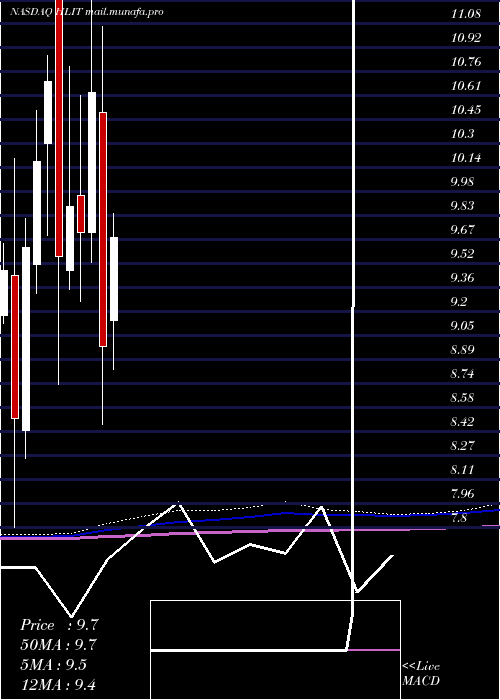Viewport: 500px width, 700px height.
Task: Click the 8.89 price axis label
Action: pos(463,350)
